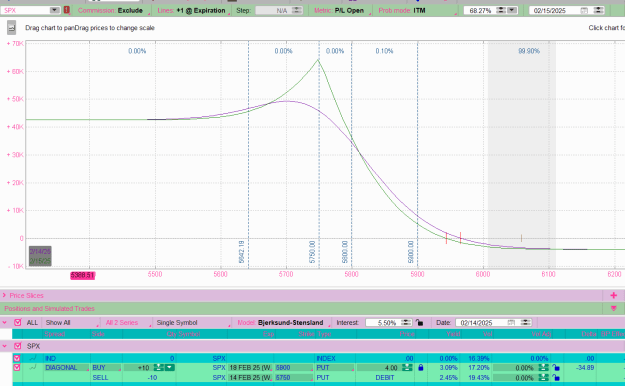Viewport: 625px width, 386px height.
Task: Open BUY side dropdown
Action: (106, 368)
